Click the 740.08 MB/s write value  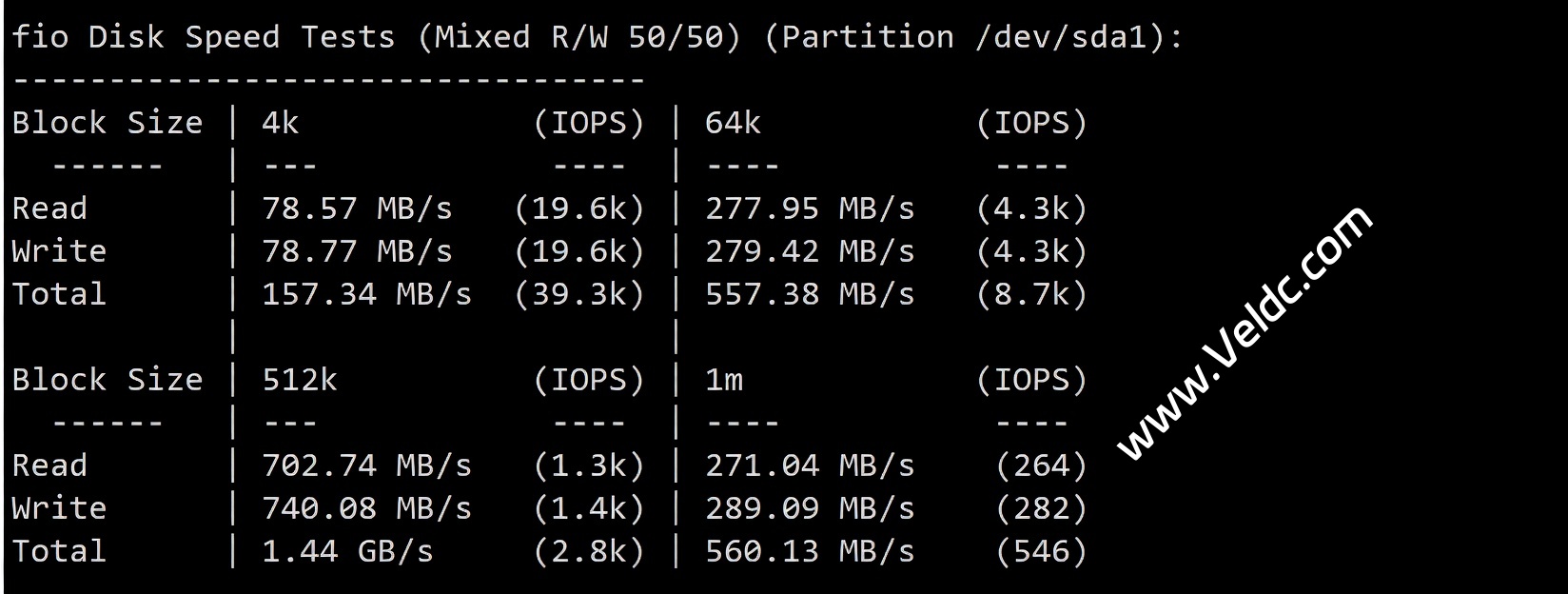pyautogui.click(x=366, y=509)
